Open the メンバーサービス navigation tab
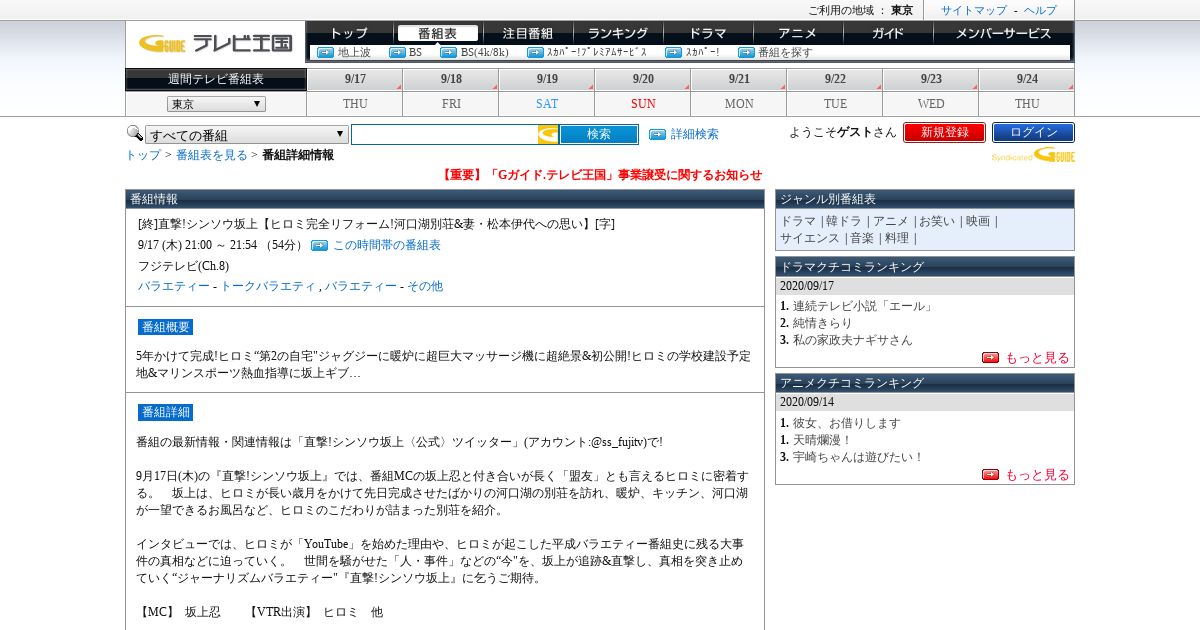 point(1003,33)
